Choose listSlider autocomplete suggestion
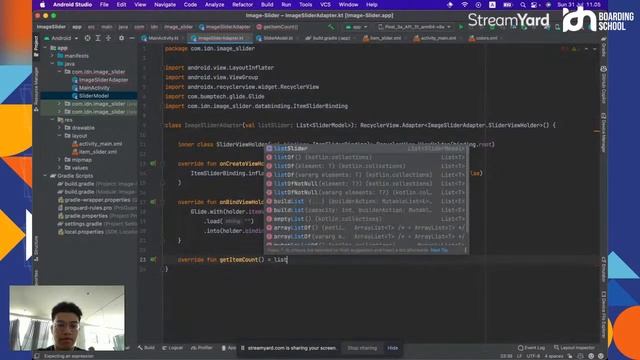Viewport: 640px width, 360px height. pyautogui.click(x=366, y=148)
